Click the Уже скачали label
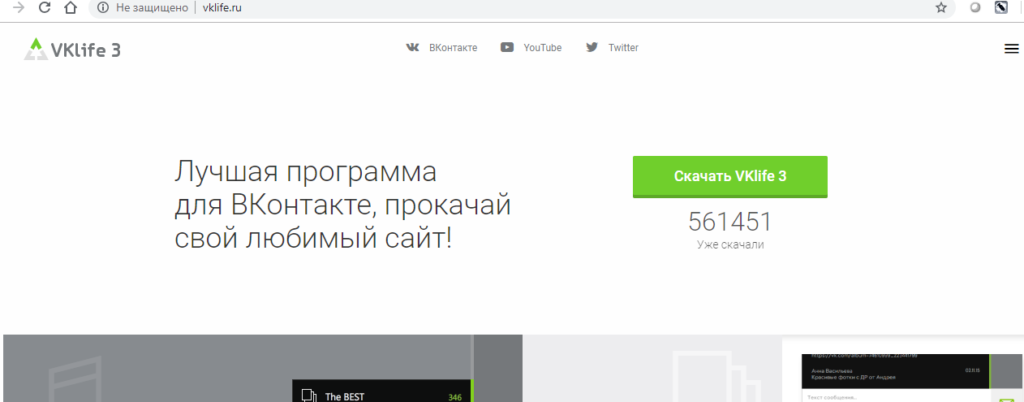 [730, 245]
